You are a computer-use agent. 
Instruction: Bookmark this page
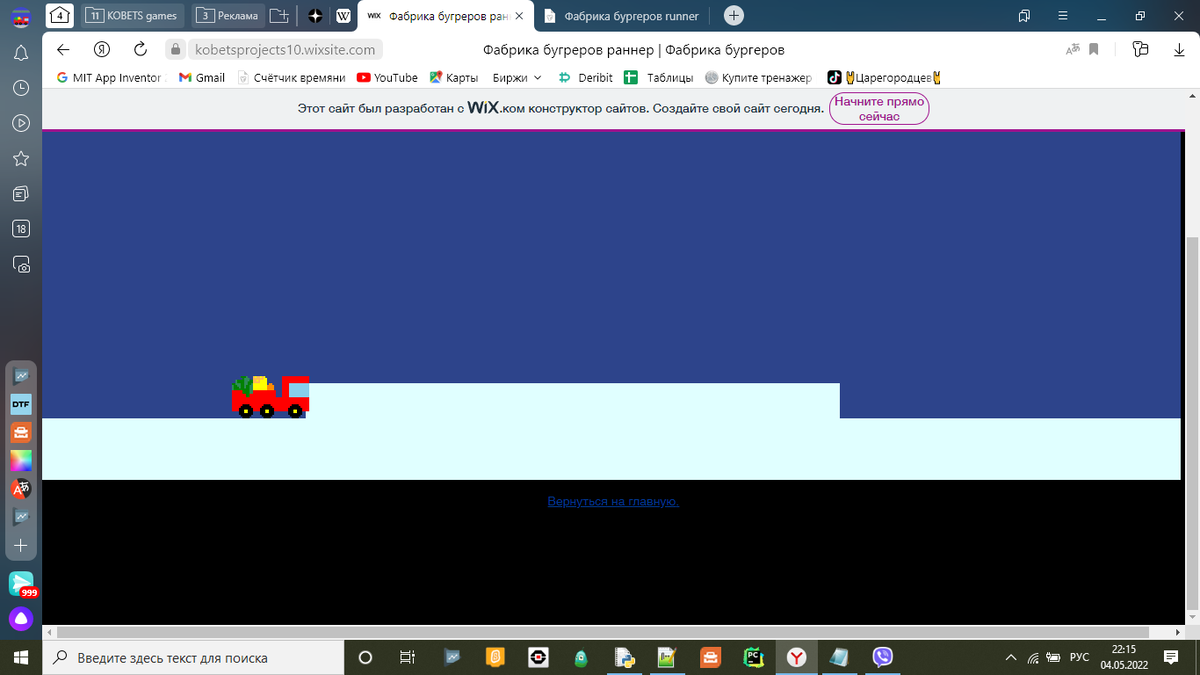pyautogui.click(x=1094, y=49)
